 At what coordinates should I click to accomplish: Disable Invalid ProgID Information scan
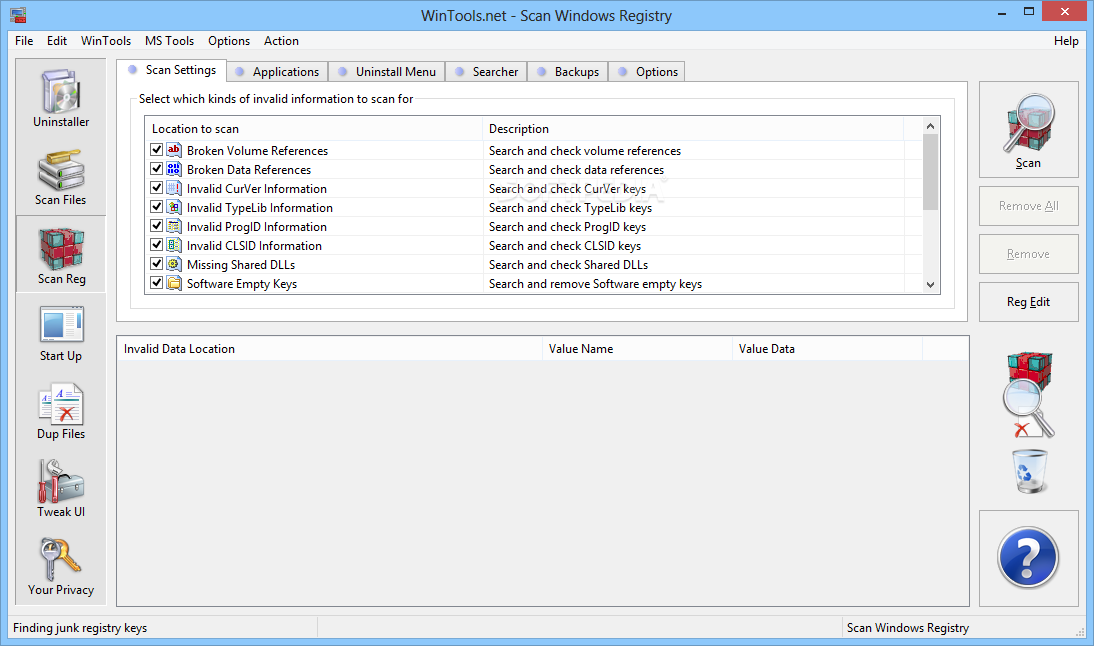156,226
